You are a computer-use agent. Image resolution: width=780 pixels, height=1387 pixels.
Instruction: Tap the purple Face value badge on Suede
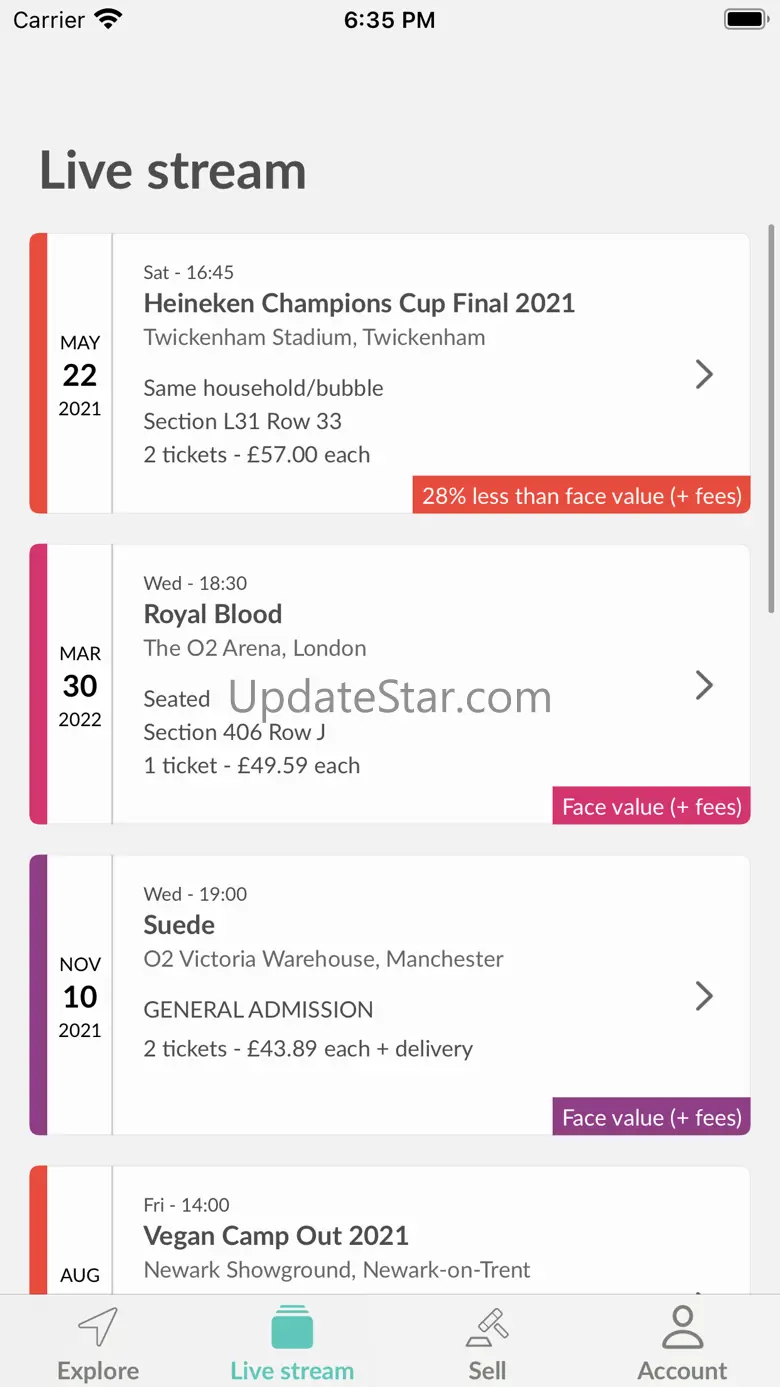651,1117
